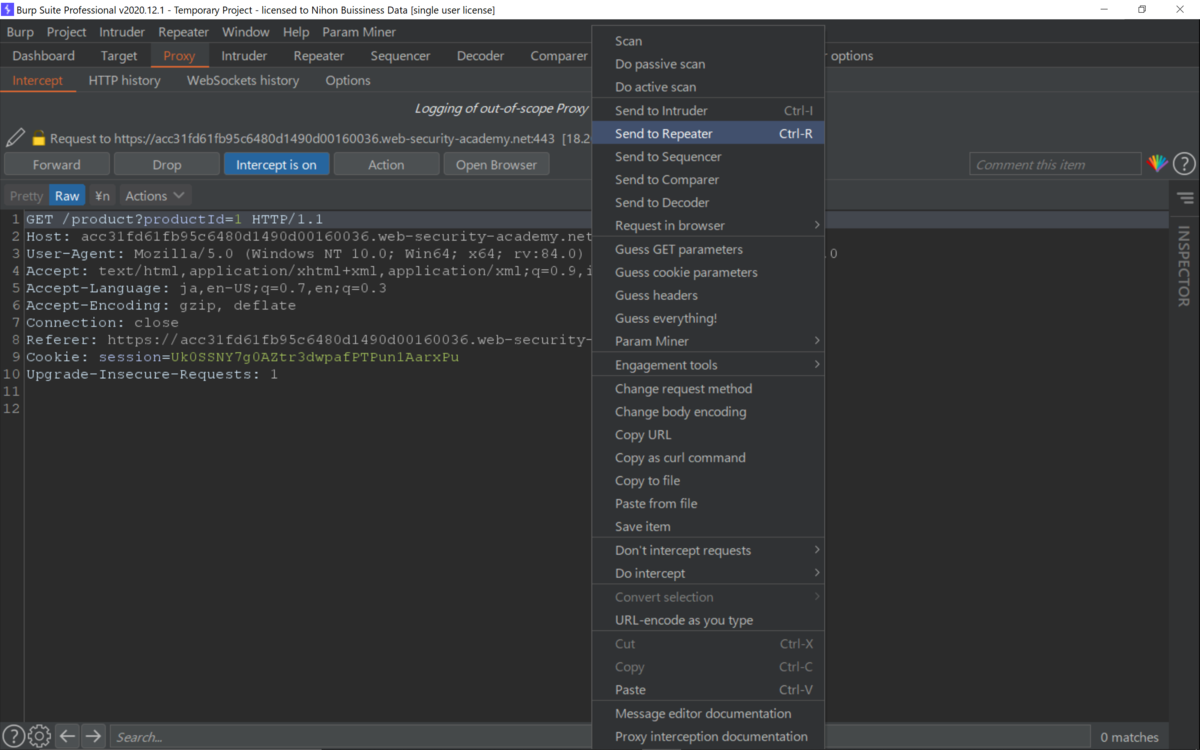Select Guess cookie parameters
The width and height of the screenshot is (1200, 750).
click(x=708, y=272)
